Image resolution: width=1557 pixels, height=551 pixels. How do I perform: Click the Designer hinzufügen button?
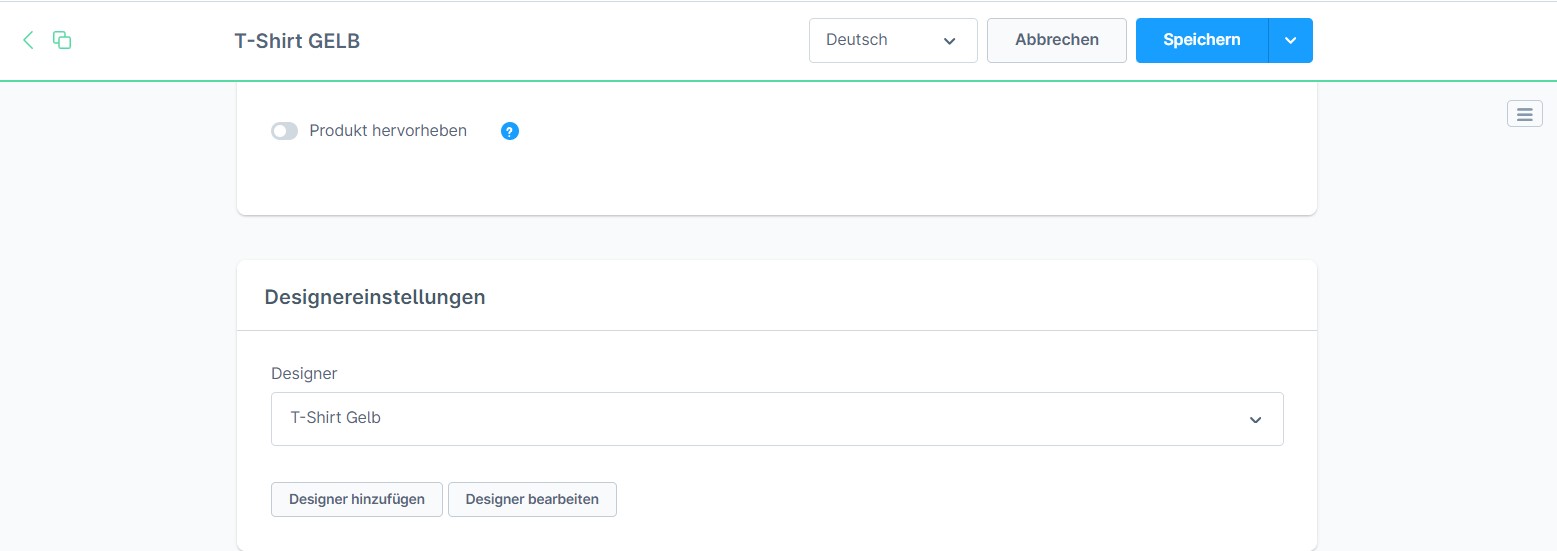(x=357, y=499)
